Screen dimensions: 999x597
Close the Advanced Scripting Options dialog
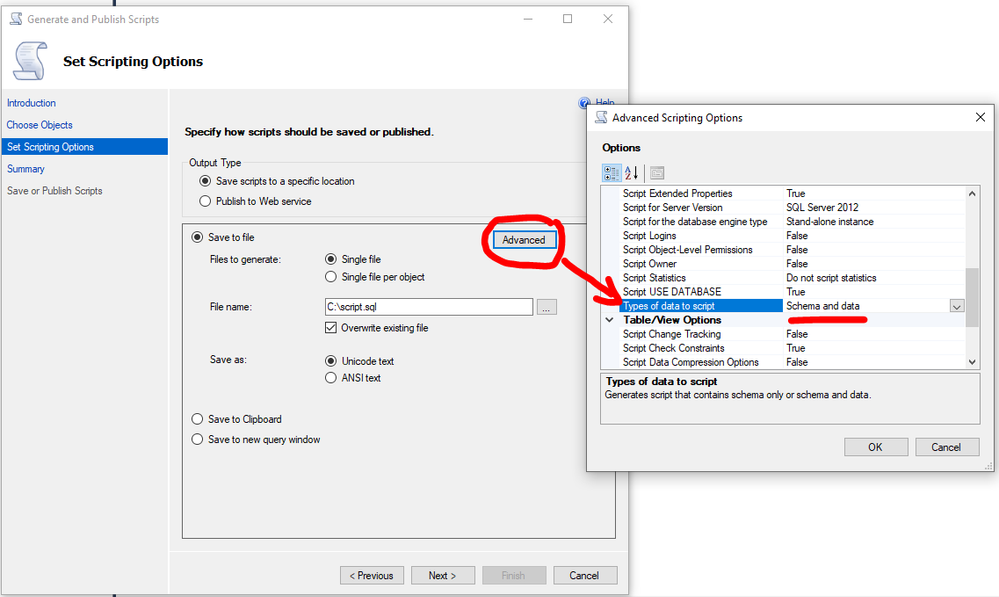pos(980,117)
